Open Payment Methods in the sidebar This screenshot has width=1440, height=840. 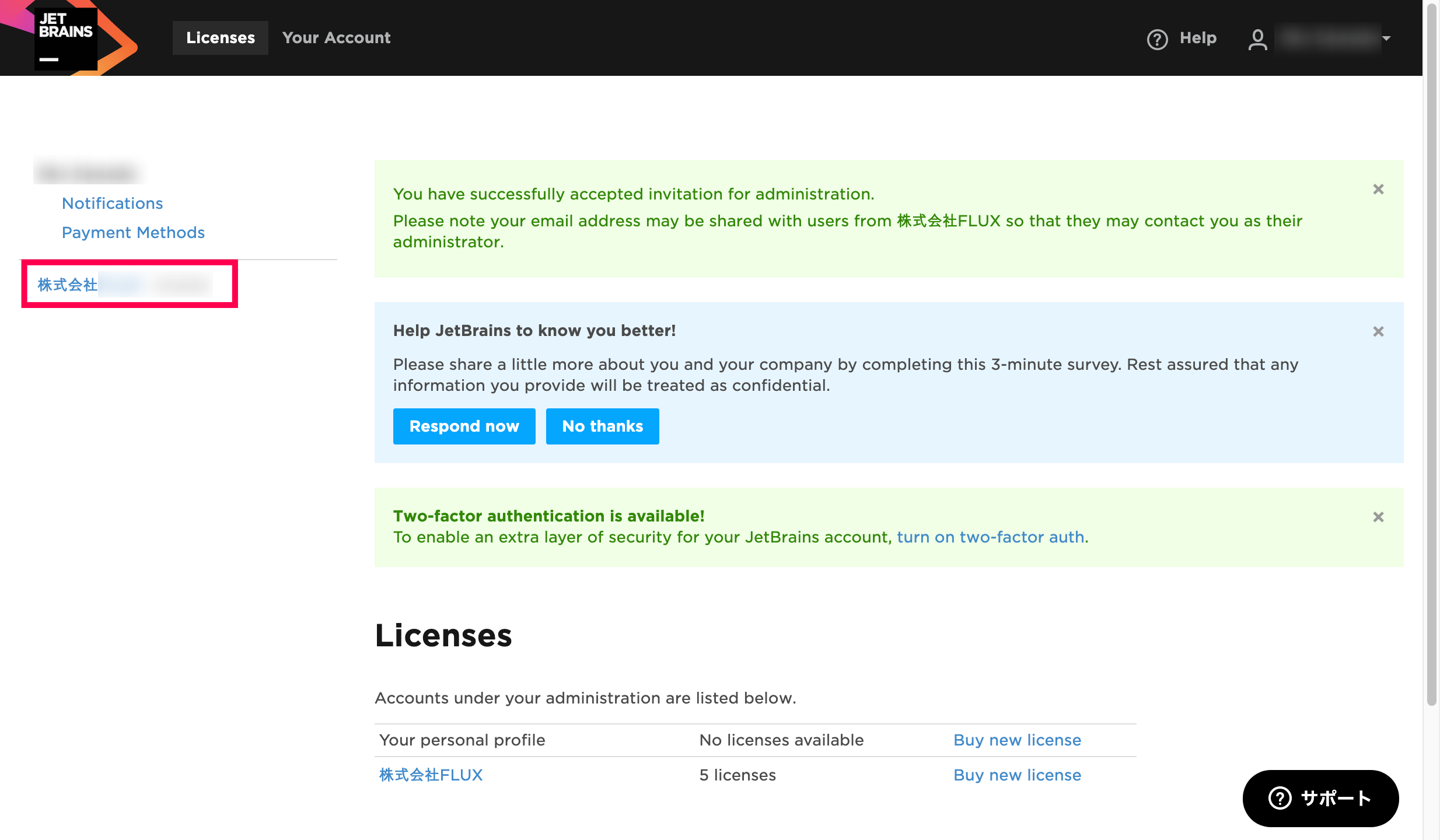tap(133, 232)
